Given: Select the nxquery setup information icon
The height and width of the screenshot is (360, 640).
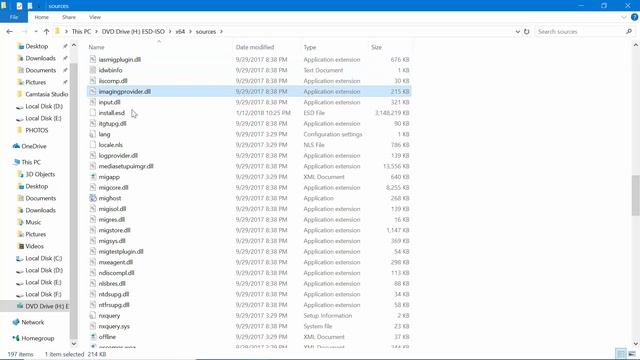Looking at the screenshot, I should pyautogui.click(x=93, y=316).
